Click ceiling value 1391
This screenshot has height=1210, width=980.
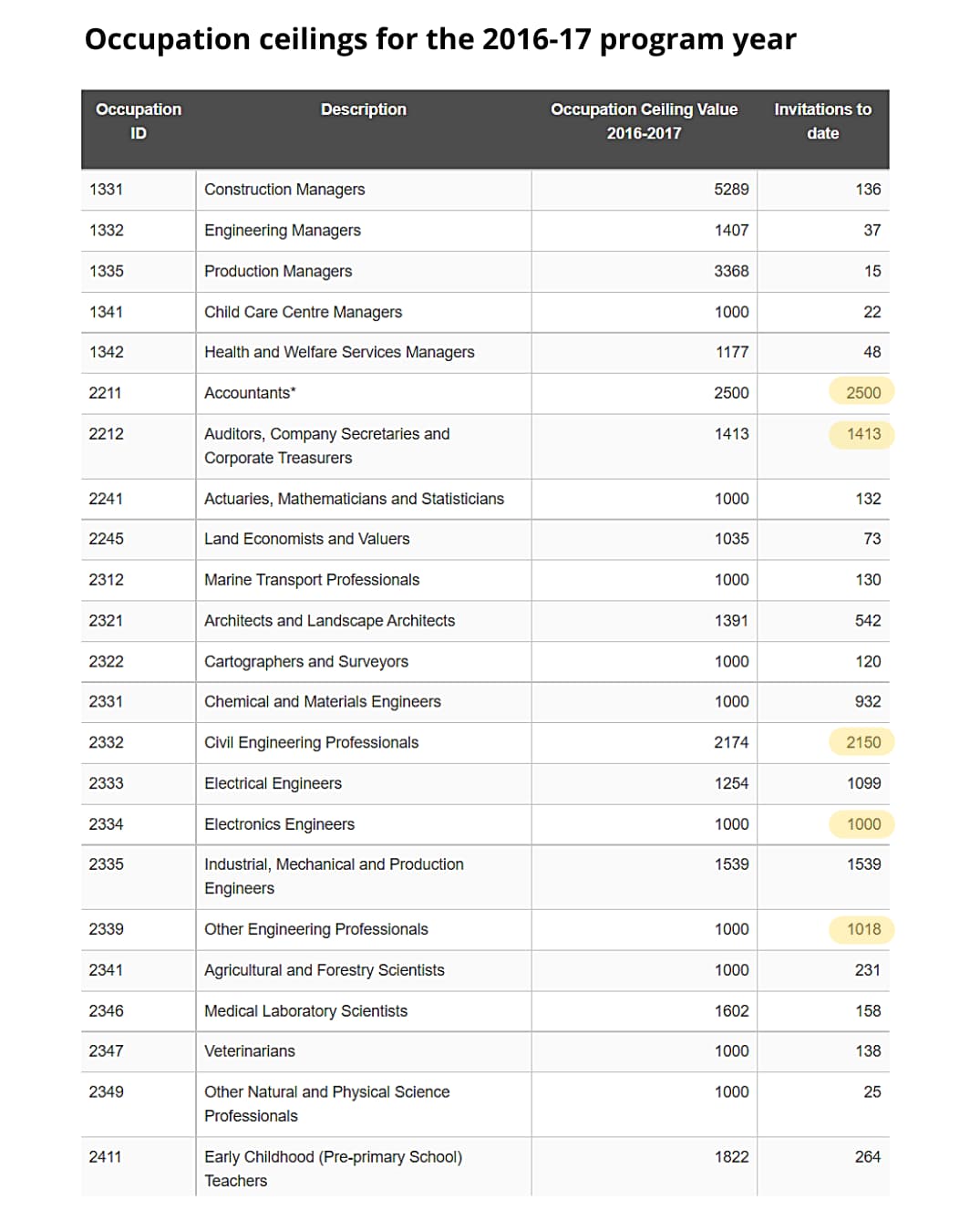tap(731, 621)
